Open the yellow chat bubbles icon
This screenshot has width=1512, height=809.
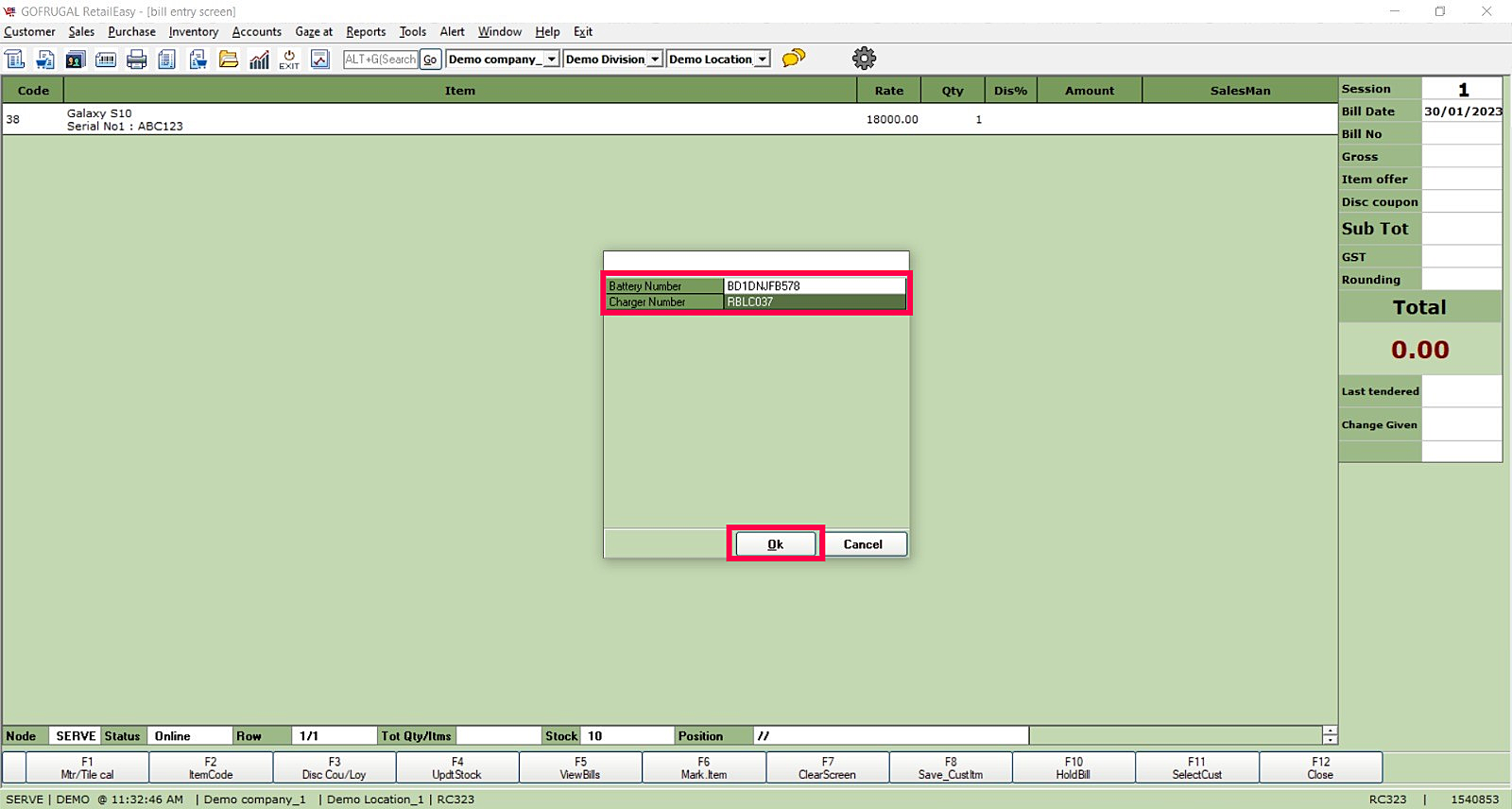click(x=794, y=59)
